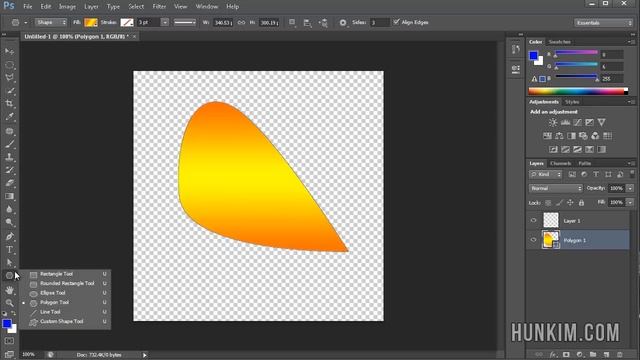Toggle lock position
The image size is (640, 360).
[570, 202]
